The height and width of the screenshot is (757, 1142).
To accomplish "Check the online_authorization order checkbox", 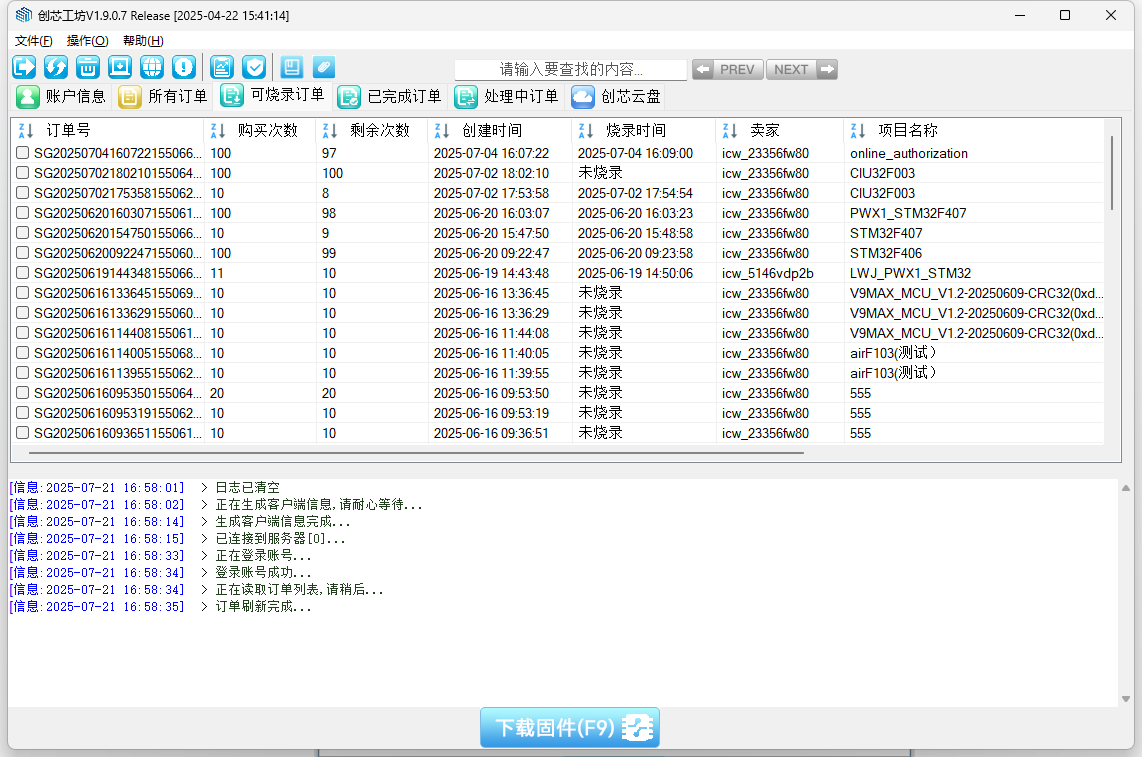I will pos(23,153).
